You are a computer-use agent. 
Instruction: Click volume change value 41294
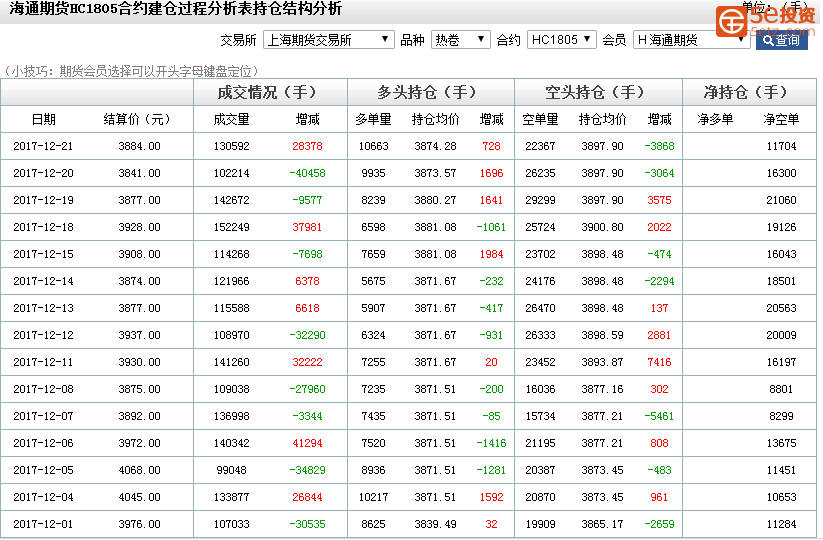(308, 443)
